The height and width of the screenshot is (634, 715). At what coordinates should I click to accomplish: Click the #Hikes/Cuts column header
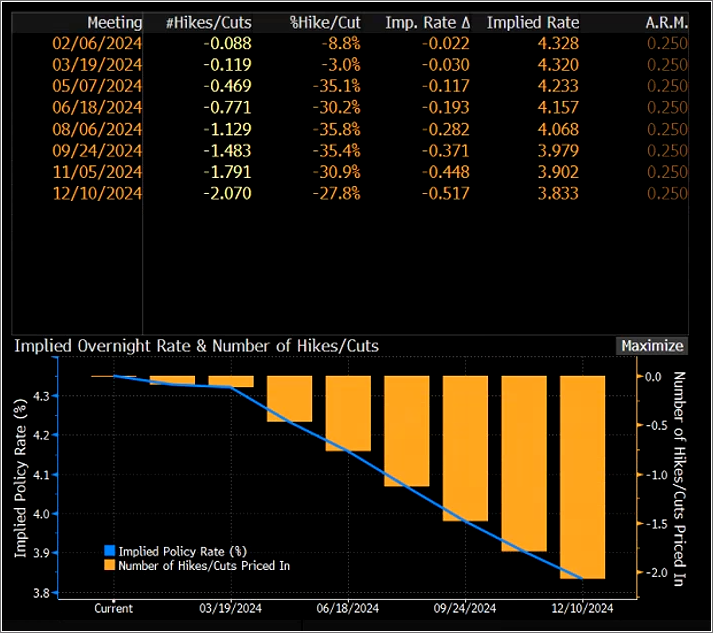(x=208, y=22)
